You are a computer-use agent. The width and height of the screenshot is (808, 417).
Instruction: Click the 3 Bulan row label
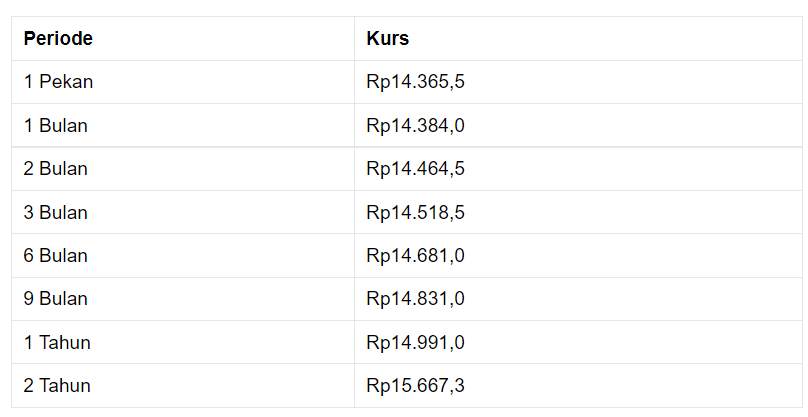coord(56,212)
